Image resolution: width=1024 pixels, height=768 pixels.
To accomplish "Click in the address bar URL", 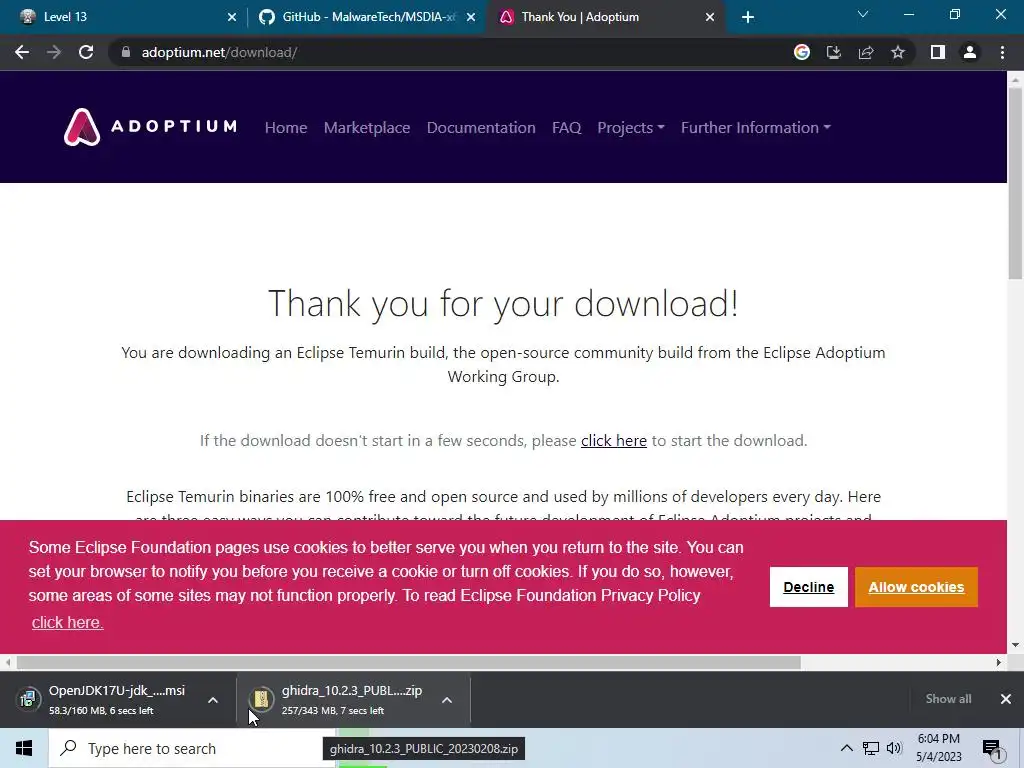I will (219, 52).
